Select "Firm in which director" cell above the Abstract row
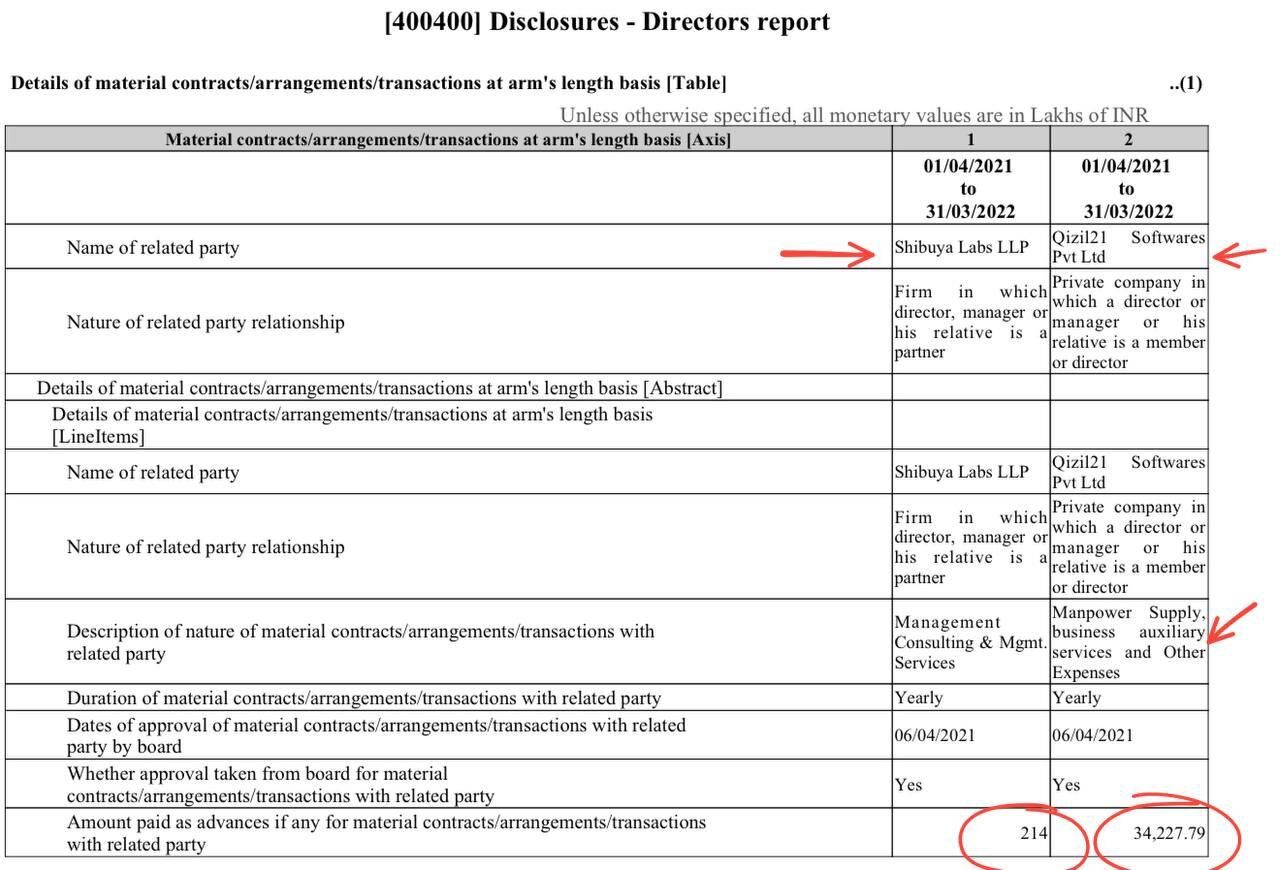 click(x=970, y=322)
